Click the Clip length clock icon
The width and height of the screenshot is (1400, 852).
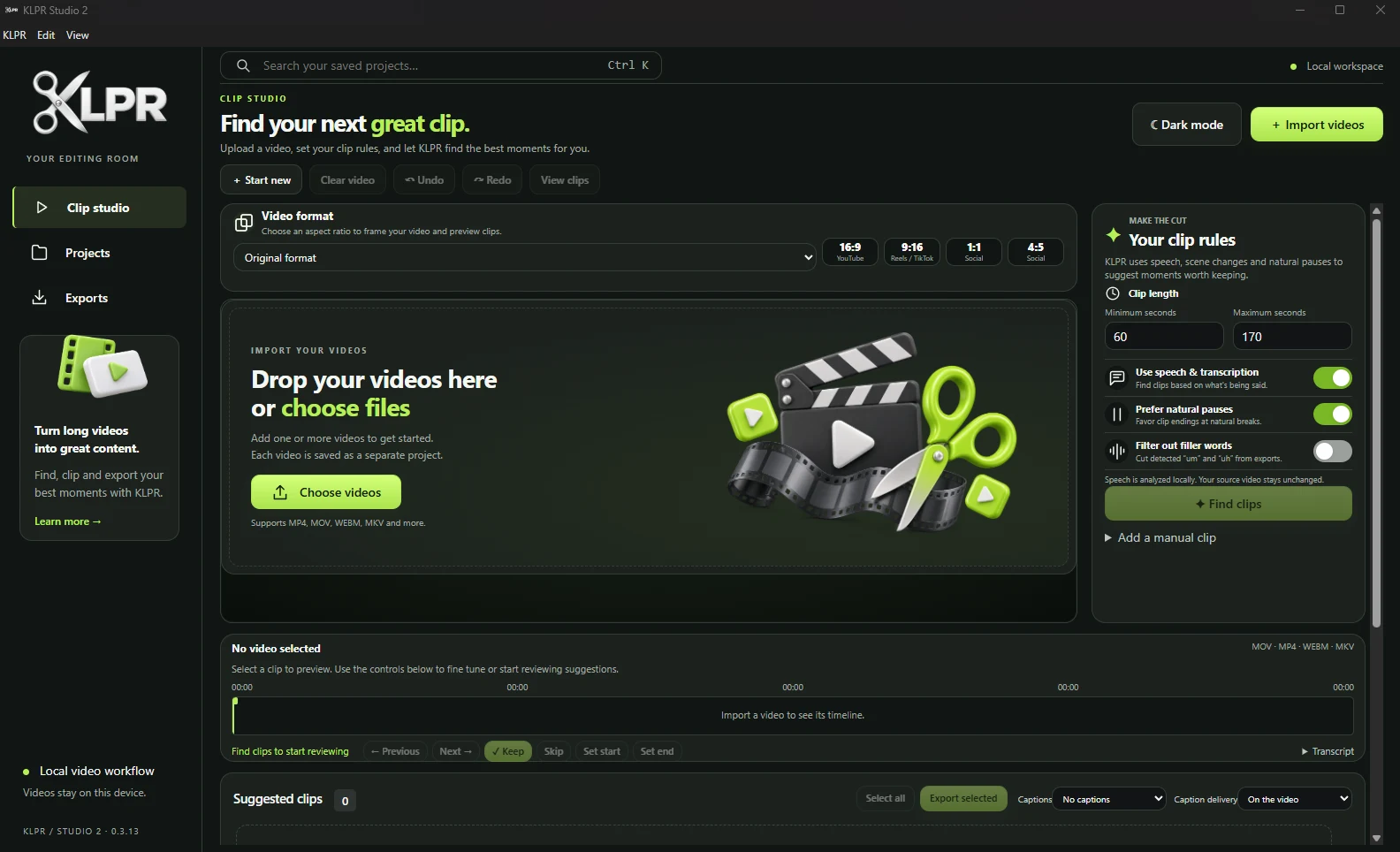click(x=1113, y=293)
